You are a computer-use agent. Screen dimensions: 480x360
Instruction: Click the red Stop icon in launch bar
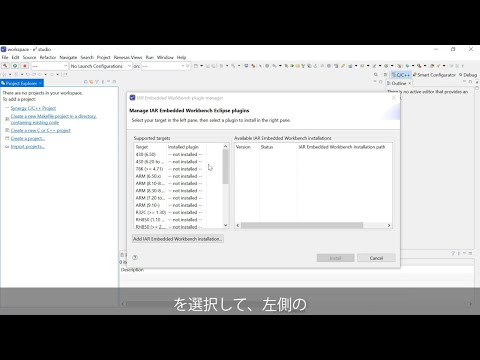click(24, 66)
